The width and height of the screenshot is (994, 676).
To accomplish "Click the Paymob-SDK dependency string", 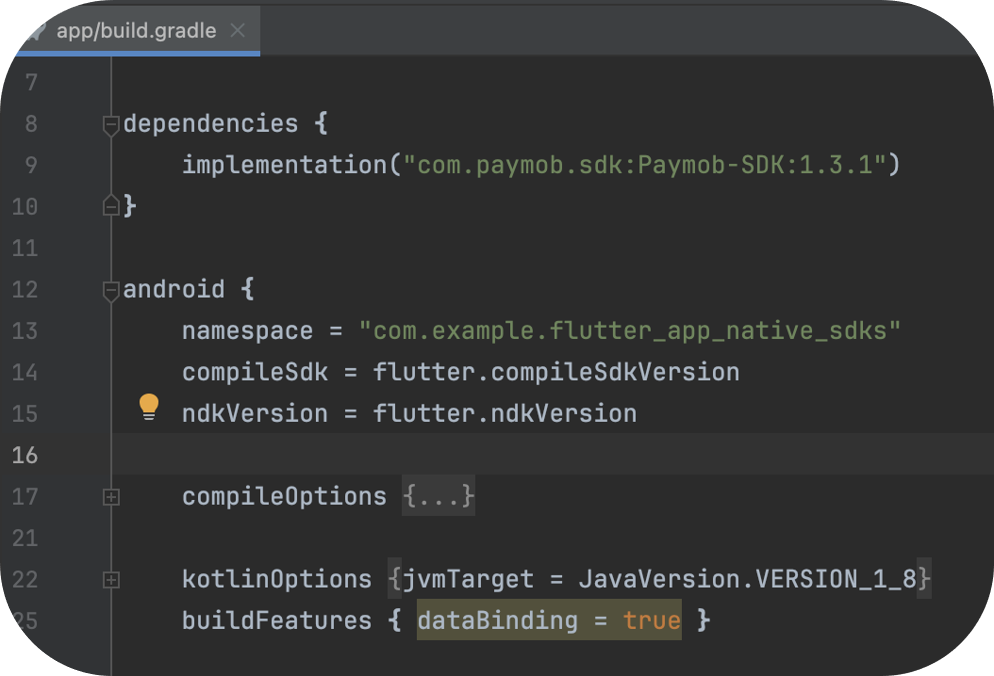I will click(644, 165).
